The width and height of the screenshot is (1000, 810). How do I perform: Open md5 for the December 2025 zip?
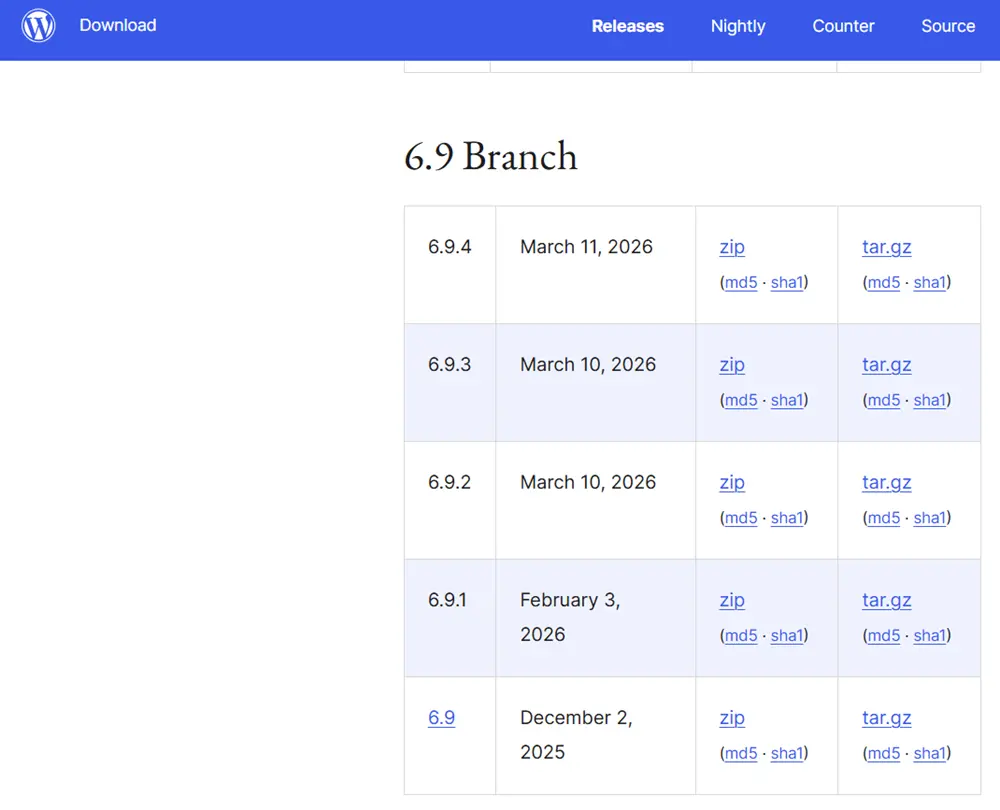click(x=741, y=754)
